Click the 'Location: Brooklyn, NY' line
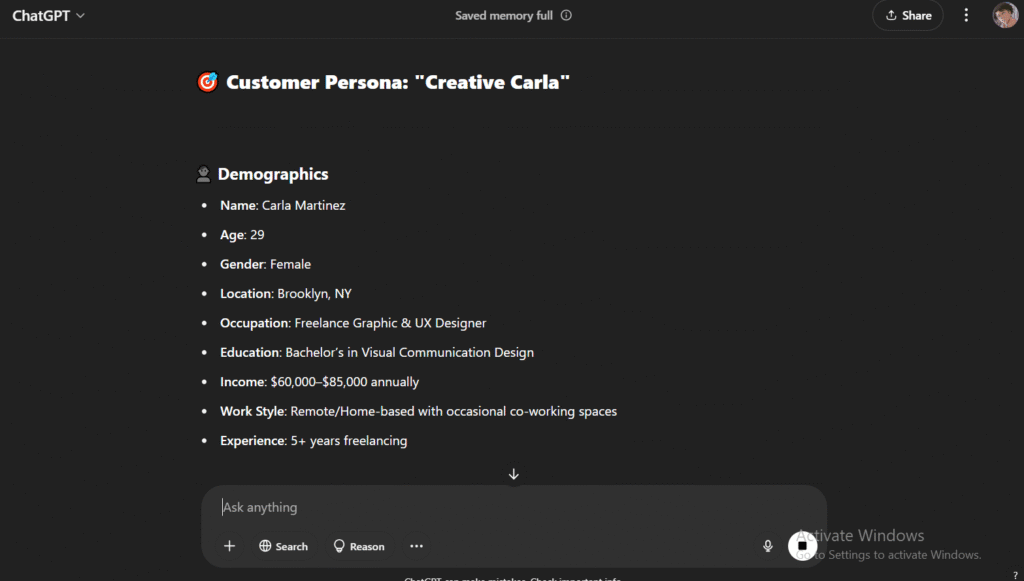The image size is (1024, 581). [285, 294]
